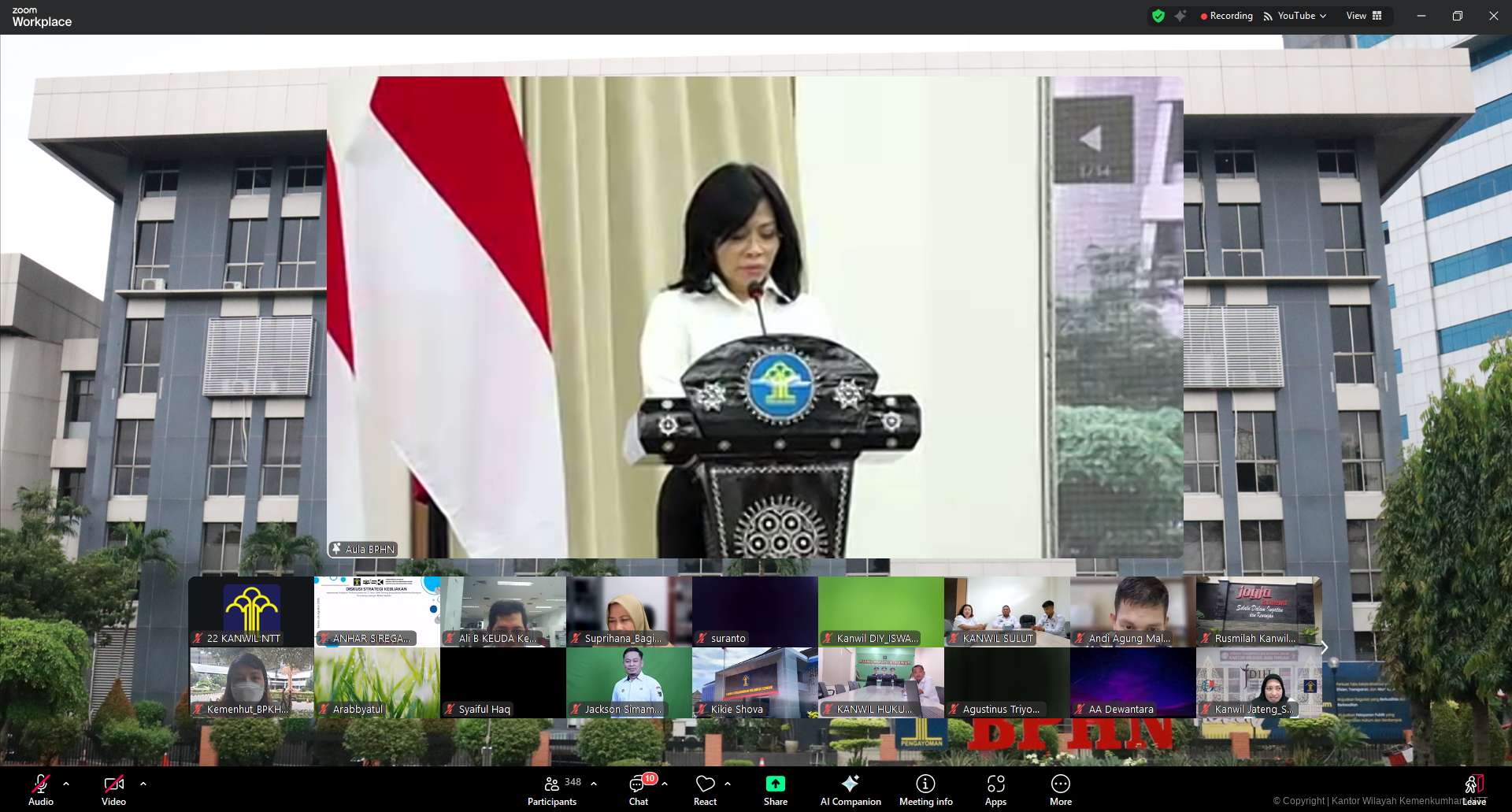
Task: Turn on camera with Video button
Action: click(x=113, y=790)
